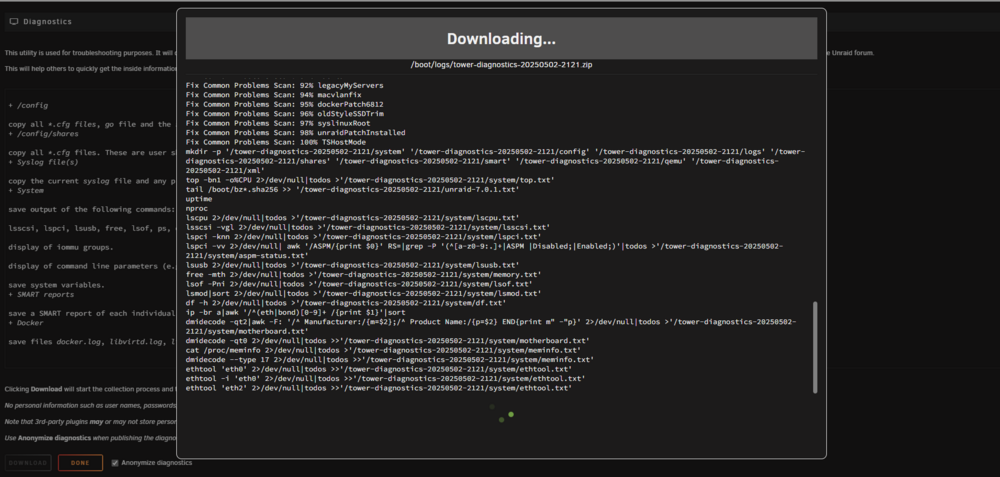Click the 'lspci -vv' ASPM log line

click(485, 251)
